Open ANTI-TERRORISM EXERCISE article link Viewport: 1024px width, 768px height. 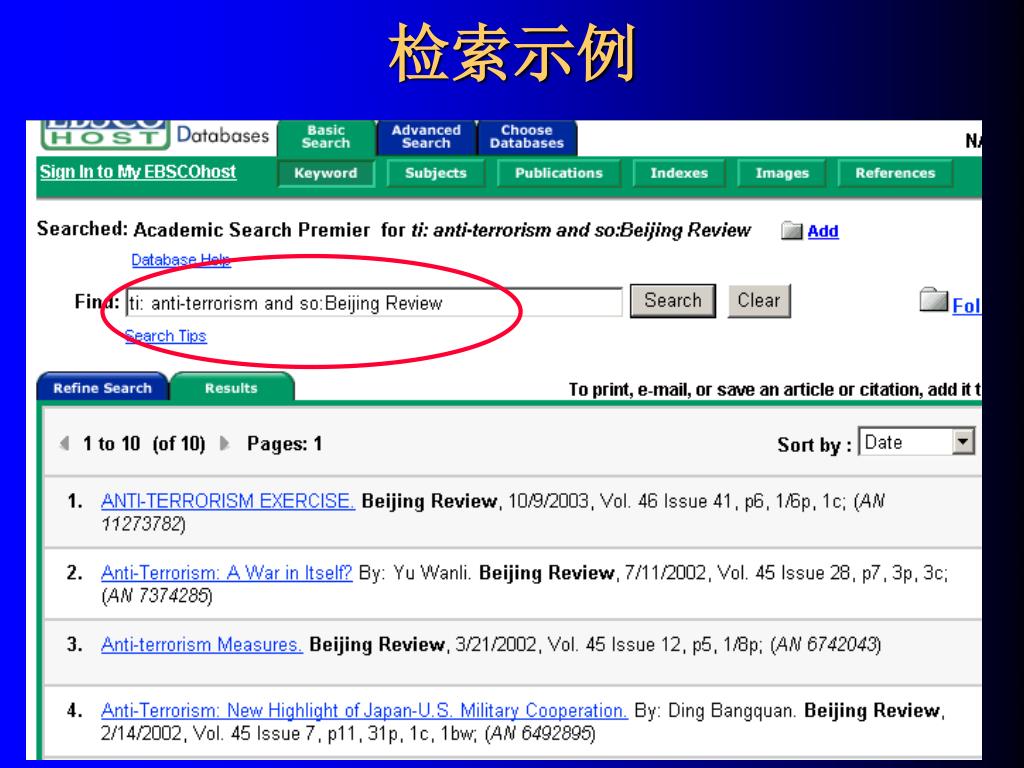coord(228,501)
